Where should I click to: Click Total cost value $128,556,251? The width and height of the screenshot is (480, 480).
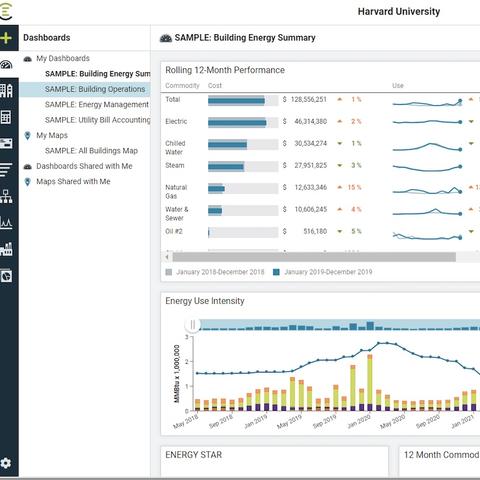(x=305, y=99)
